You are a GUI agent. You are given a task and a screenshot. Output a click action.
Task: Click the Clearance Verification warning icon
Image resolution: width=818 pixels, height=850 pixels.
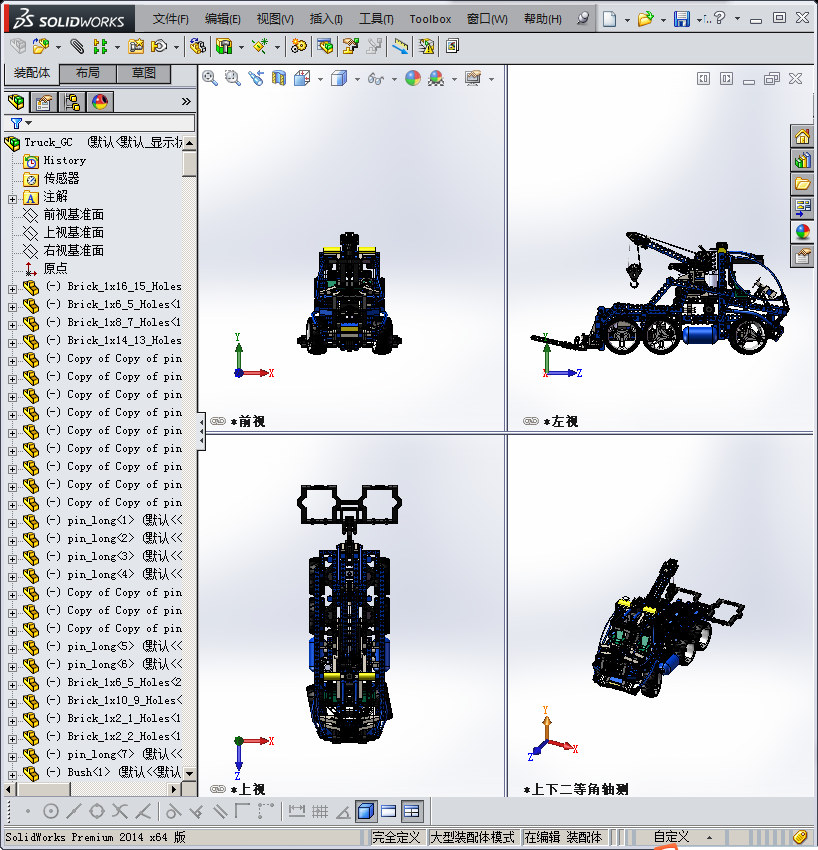427,47
